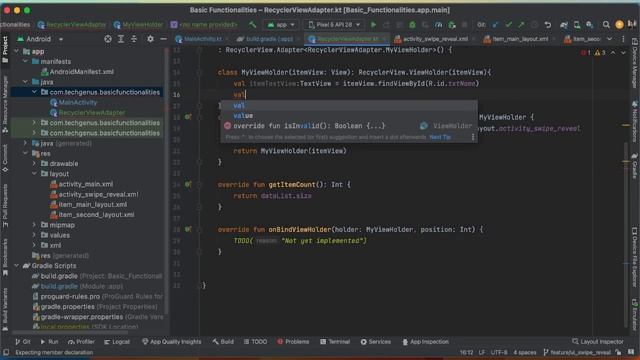Viewport: 640px width, 360px height.
Task: Run the app with green play button
Action: [373, 24]
